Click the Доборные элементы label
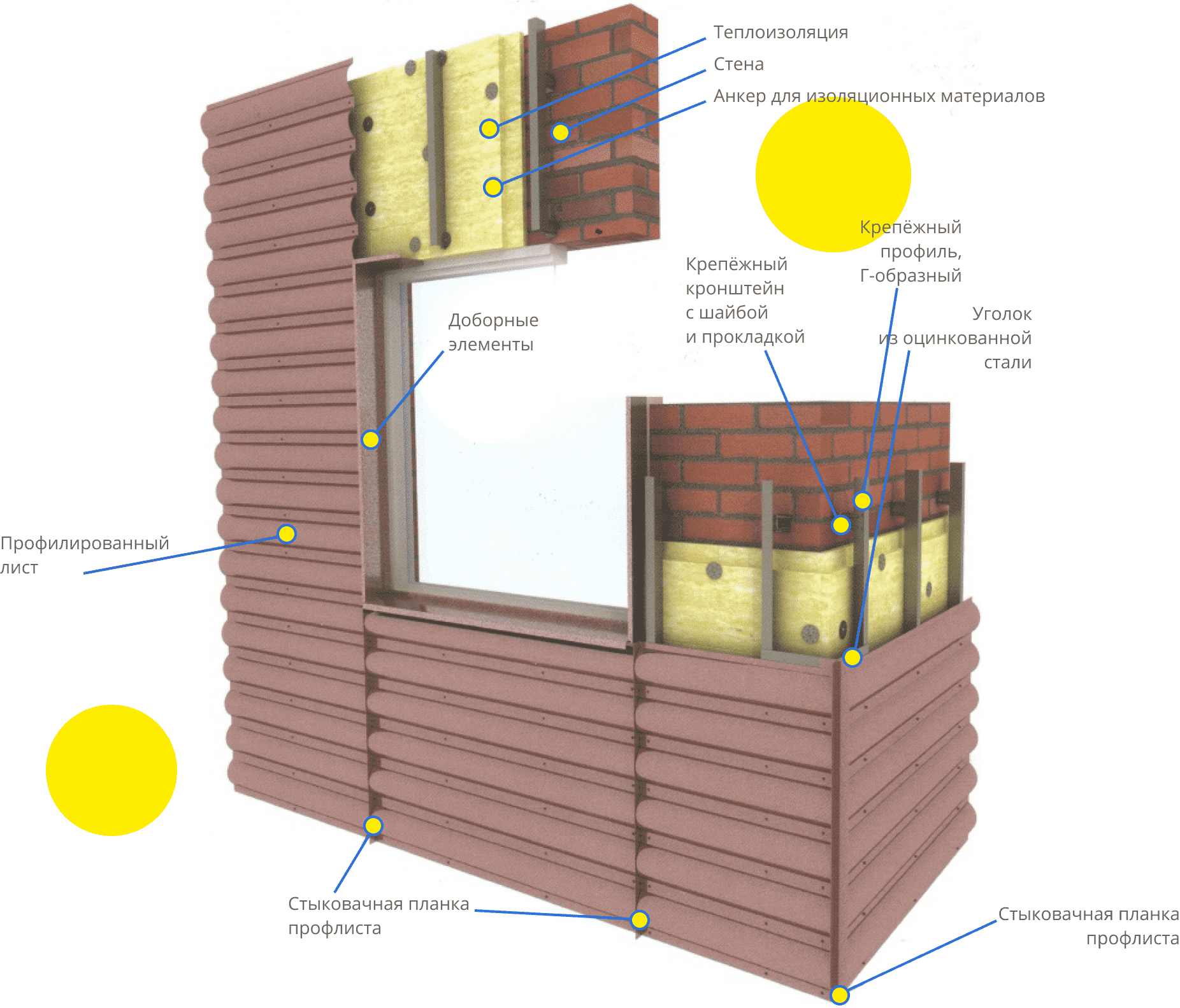Image resolution: width=1180 pixels, height=1008 pixels. click(x=493, y=332)
